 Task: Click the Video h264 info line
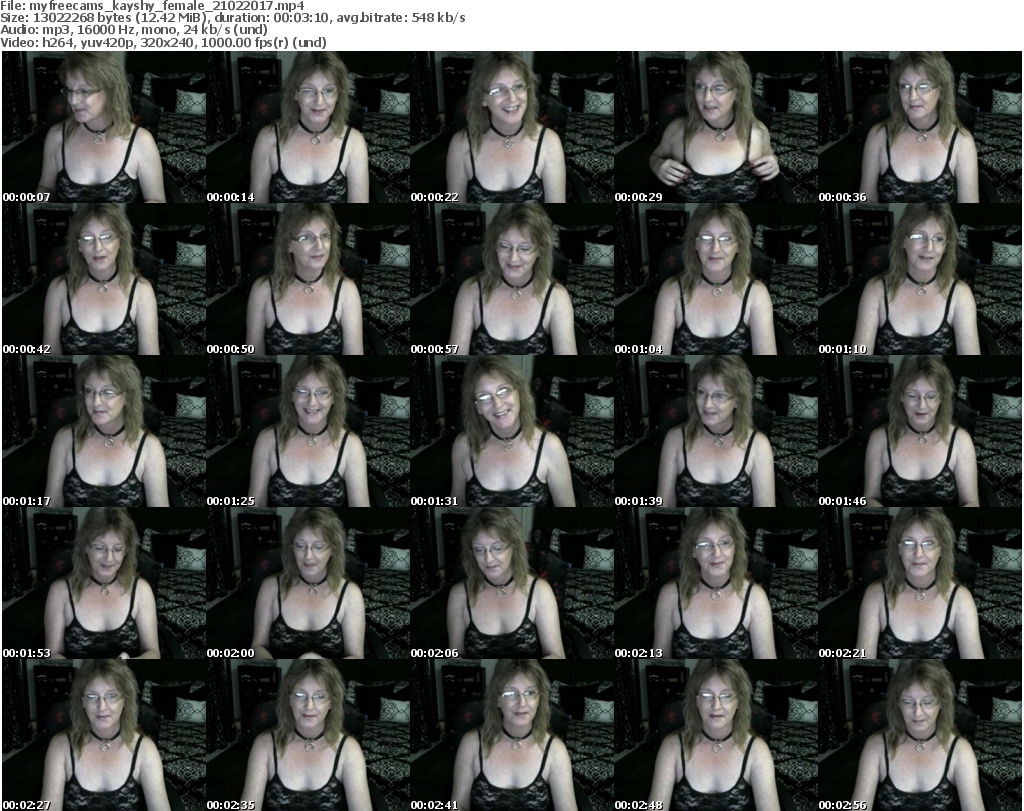[163, 42]
